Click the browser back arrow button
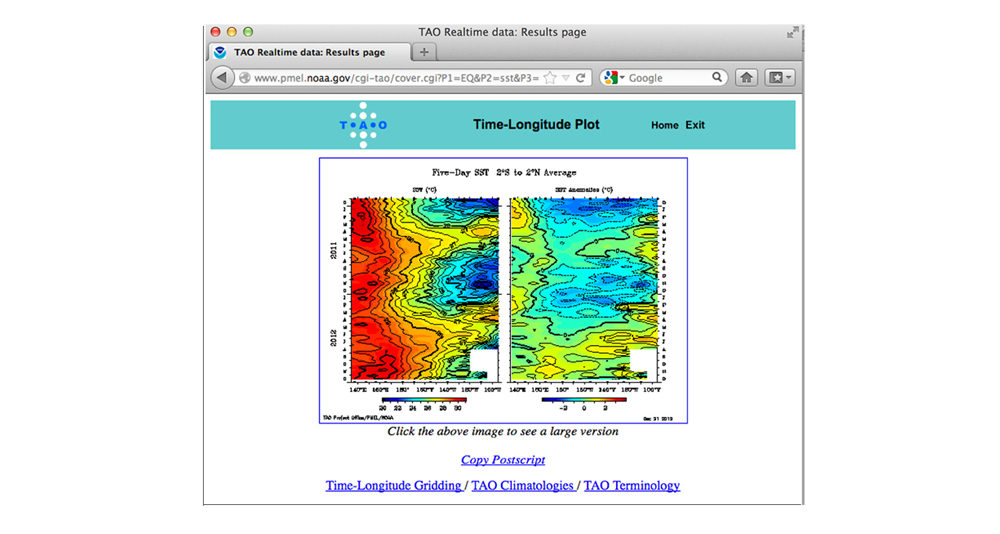Viewport: 1000px width, 534px height. (x=222, y=78)
